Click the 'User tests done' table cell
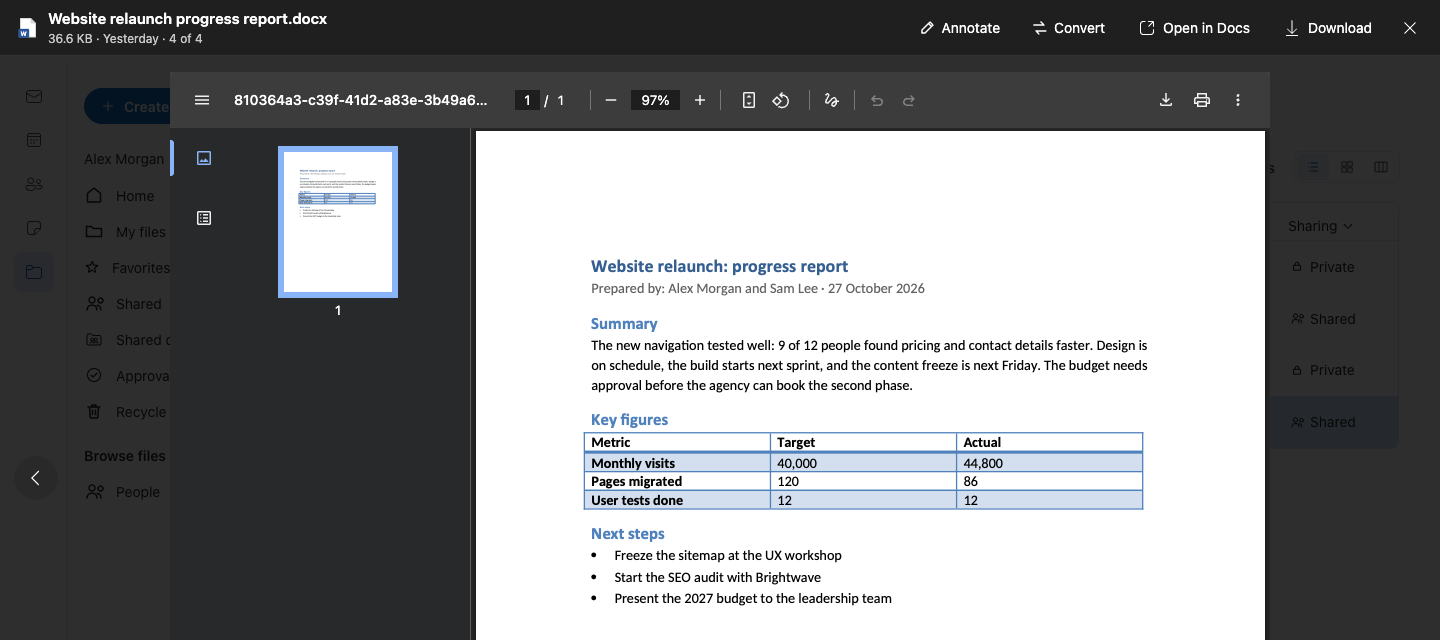 (677, 500)
